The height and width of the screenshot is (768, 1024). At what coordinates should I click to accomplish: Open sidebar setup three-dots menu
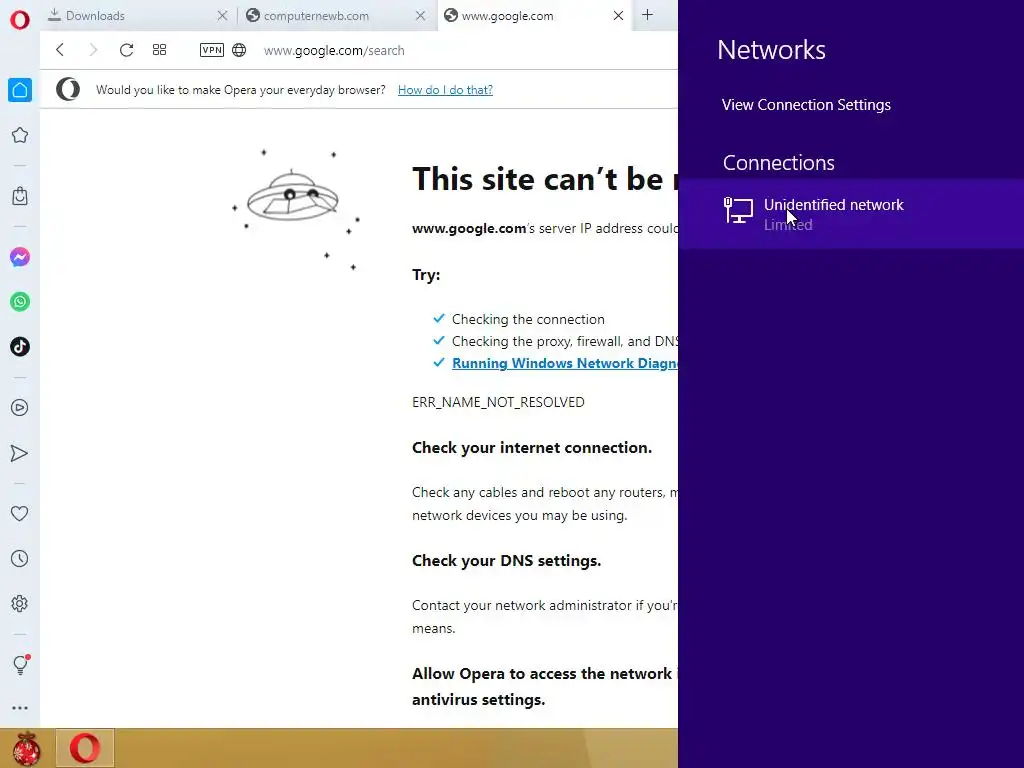pos(20,708)
